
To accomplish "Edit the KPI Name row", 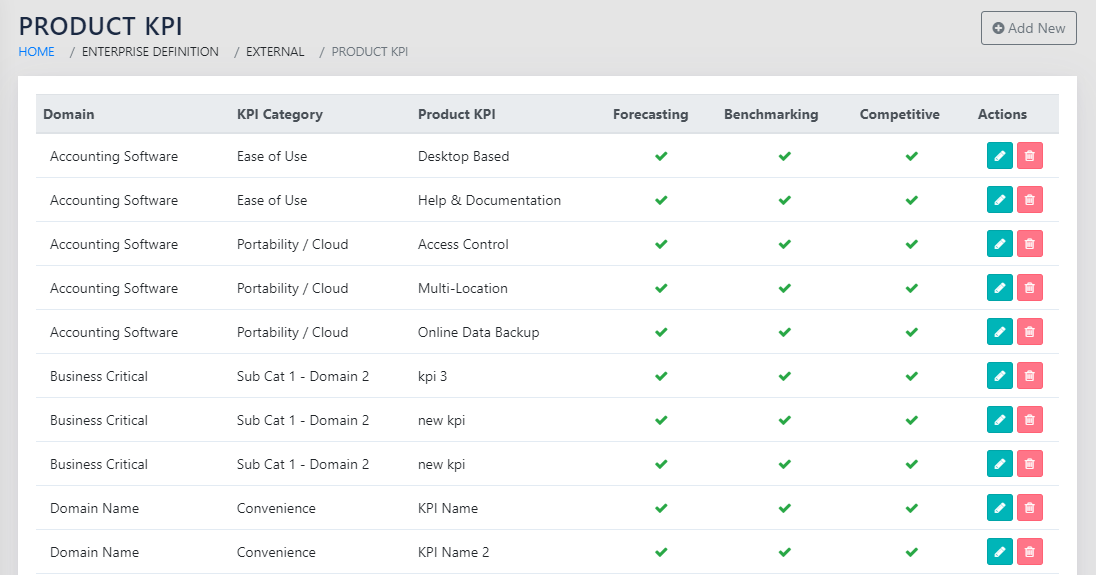I will 999,508.
